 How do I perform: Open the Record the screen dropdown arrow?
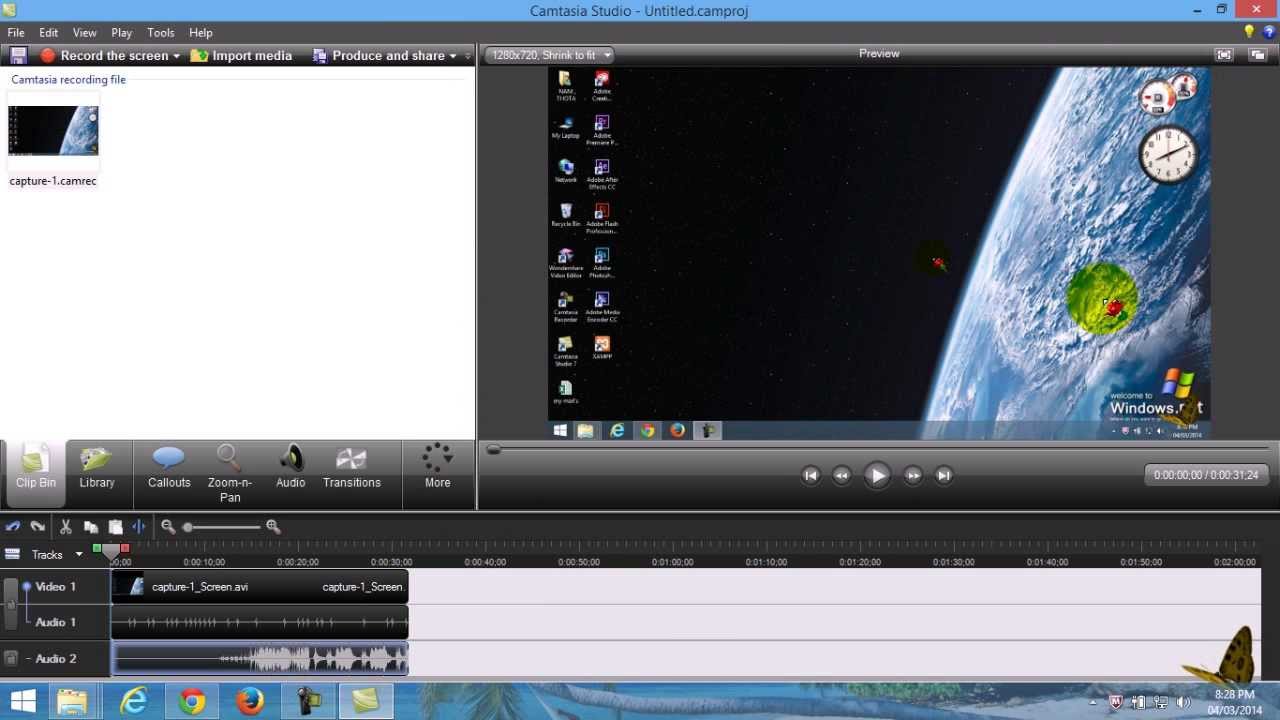tap(177, 56)
